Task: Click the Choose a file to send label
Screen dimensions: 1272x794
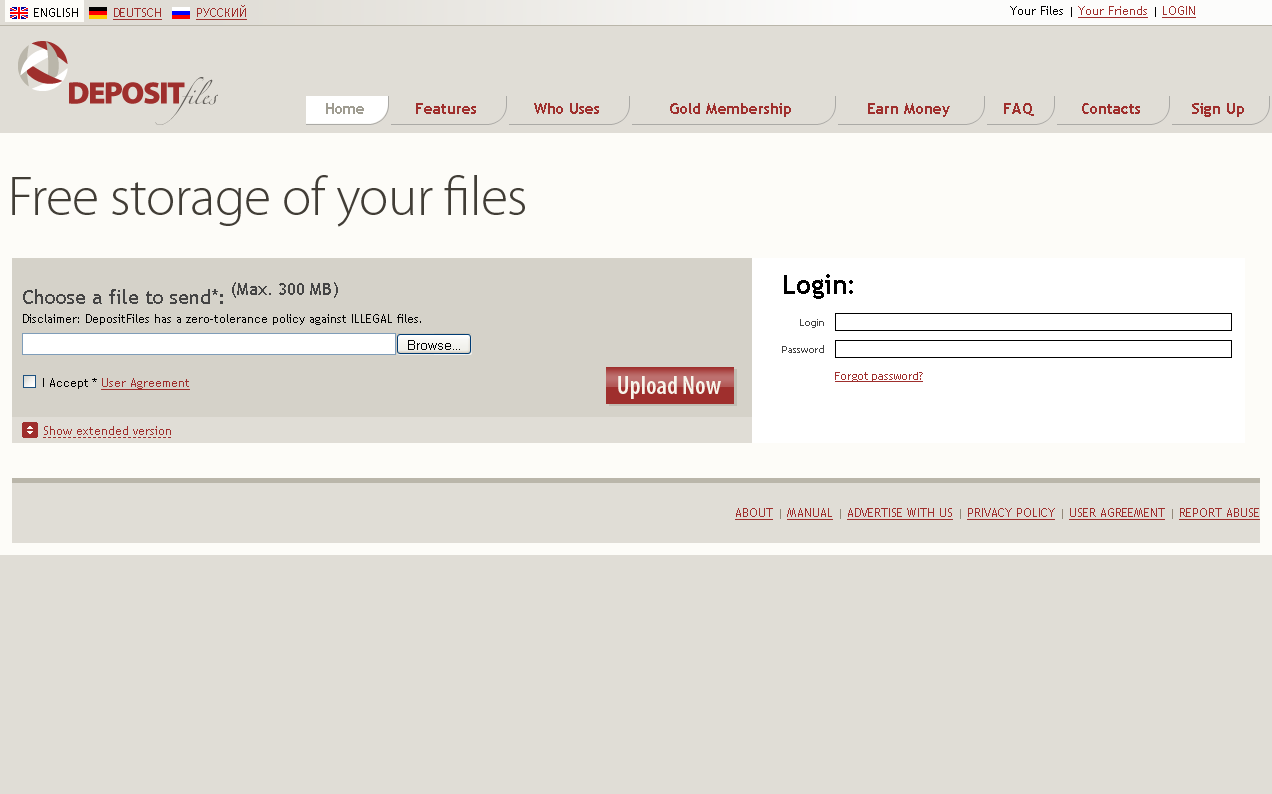Action: (123, 297)
